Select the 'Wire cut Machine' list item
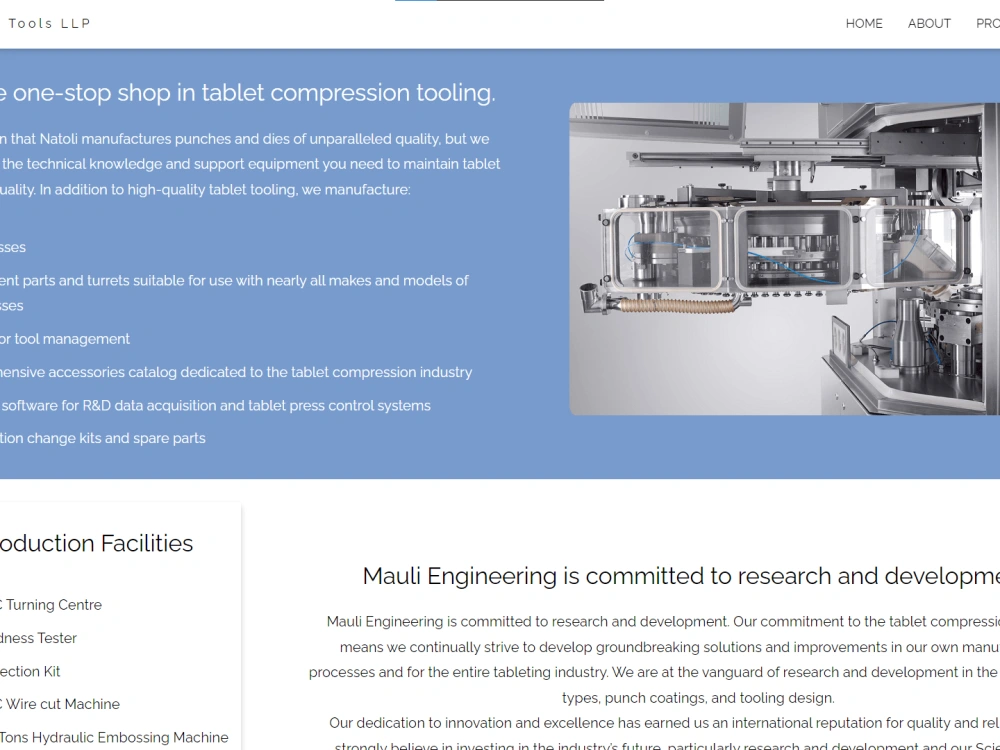 coord(60,705)
